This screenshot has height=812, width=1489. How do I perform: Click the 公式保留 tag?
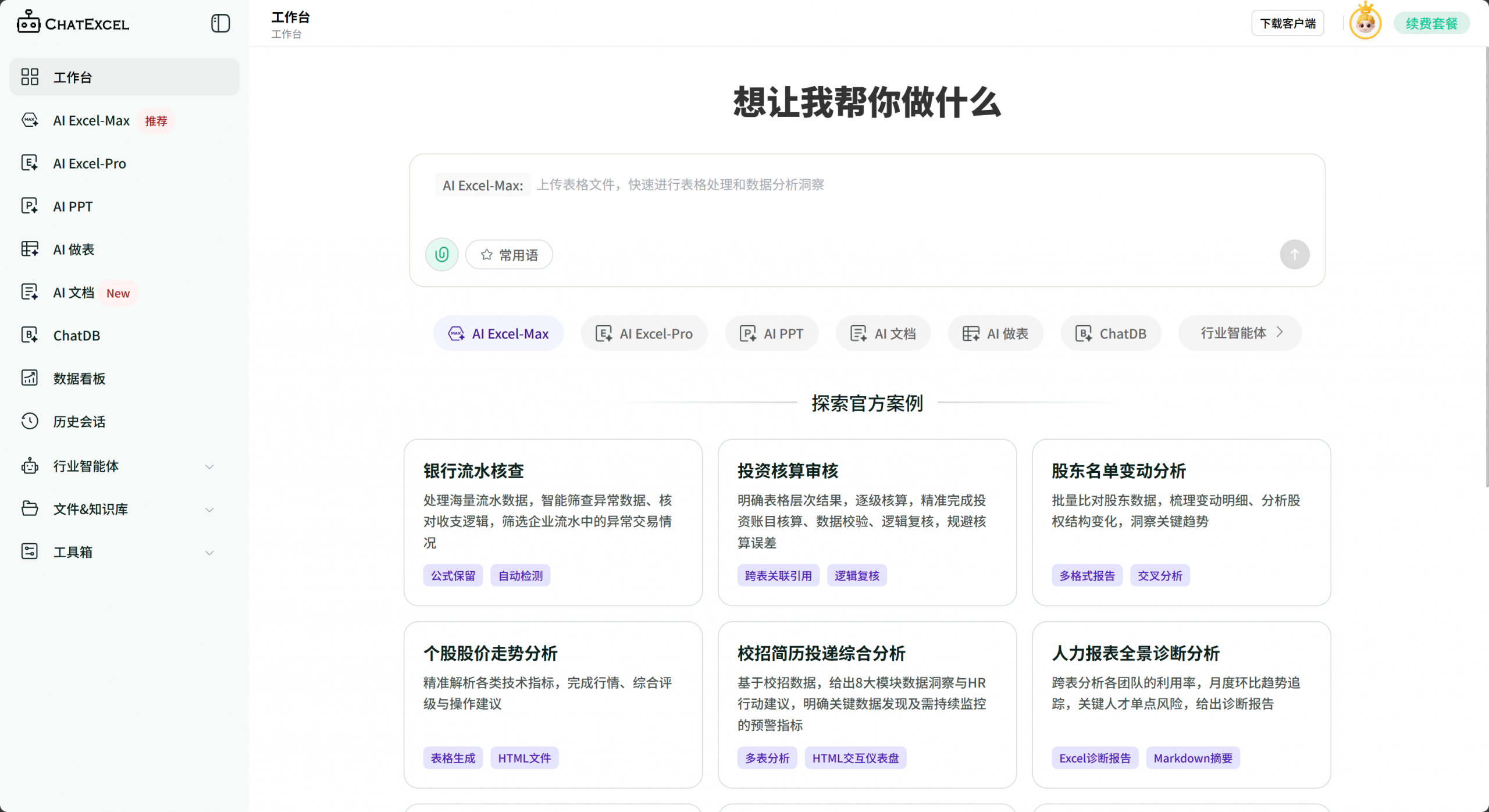[x=453, y=576]
